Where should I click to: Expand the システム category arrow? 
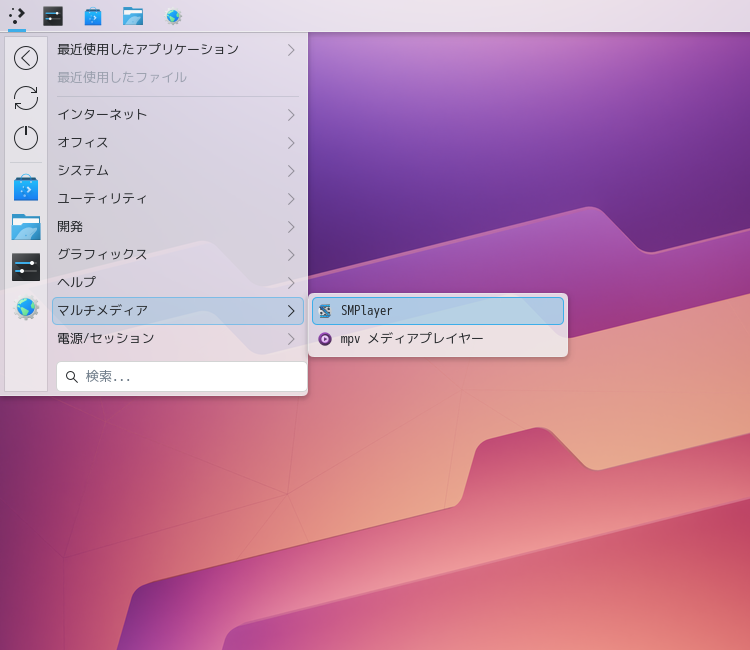tap(291, 171)
